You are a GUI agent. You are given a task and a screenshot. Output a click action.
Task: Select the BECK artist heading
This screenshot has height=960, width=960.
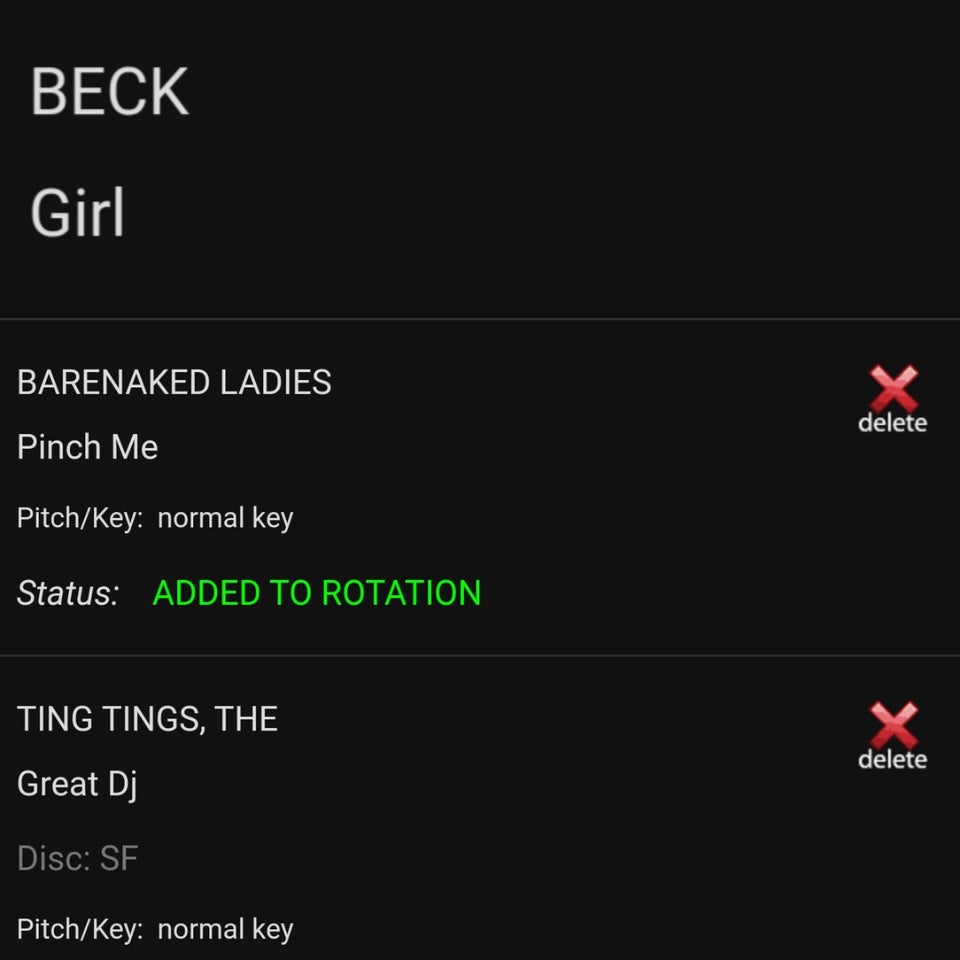pyautogui.click(x=110, y=92)
